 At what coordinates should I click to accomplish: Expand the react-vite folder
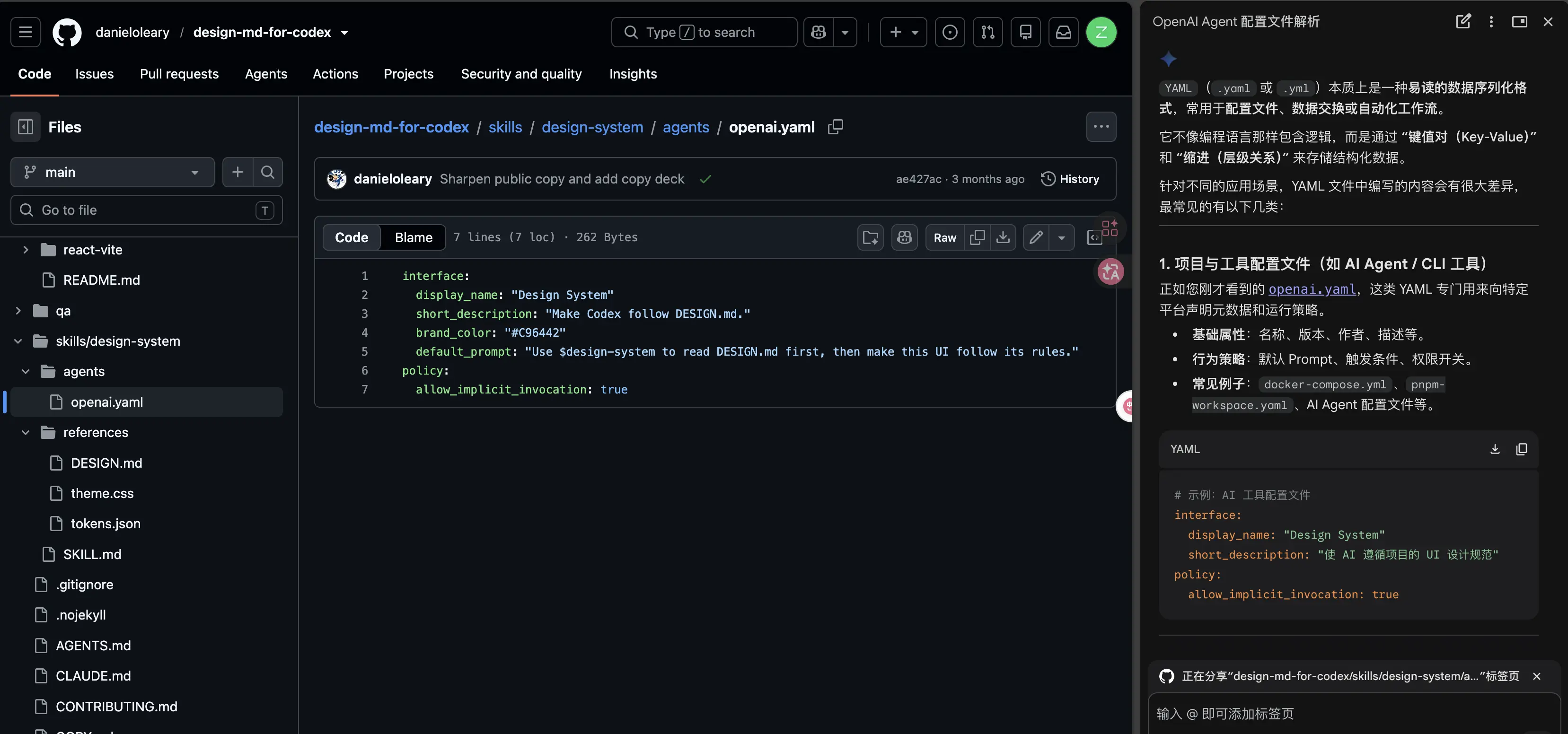coord(26,250)
